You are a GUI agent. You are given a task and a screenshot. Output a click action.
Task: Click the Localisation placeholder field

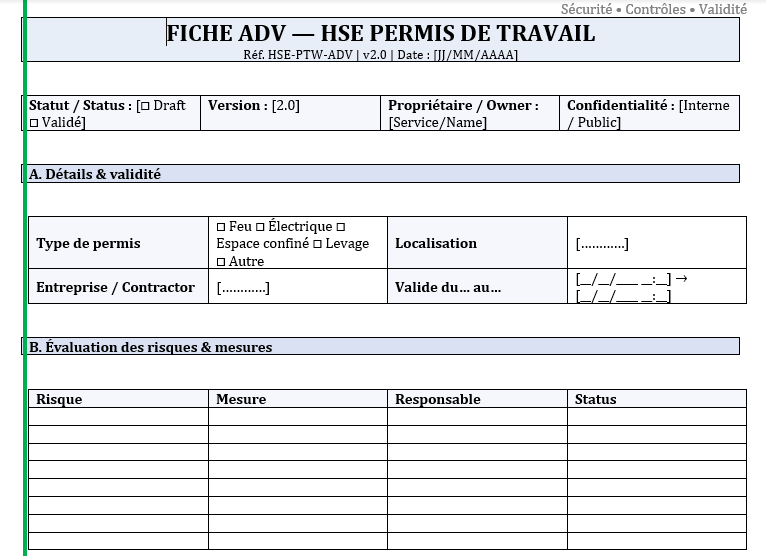602,244
